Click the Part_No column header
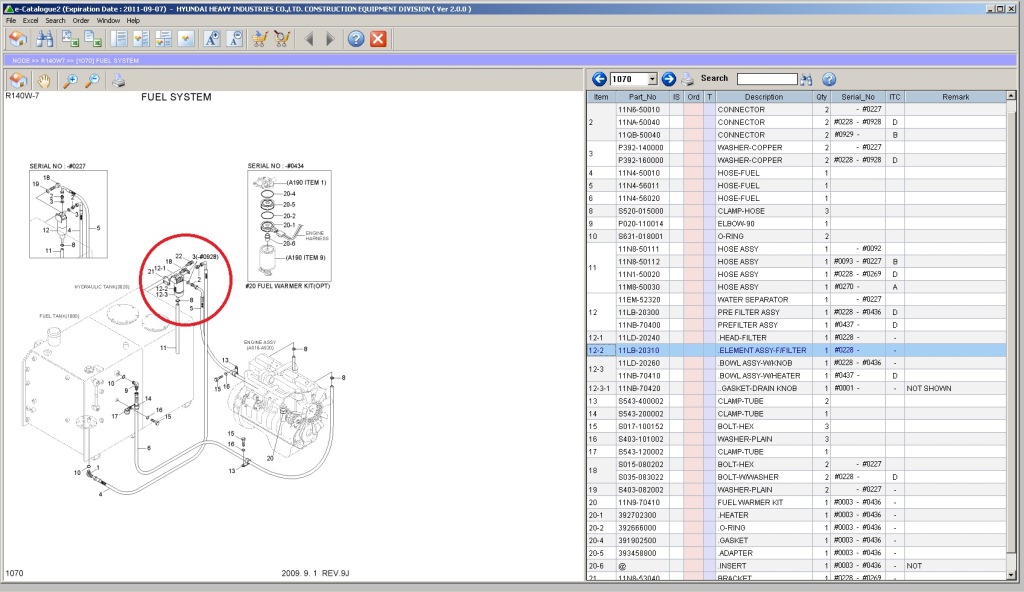 643,97
